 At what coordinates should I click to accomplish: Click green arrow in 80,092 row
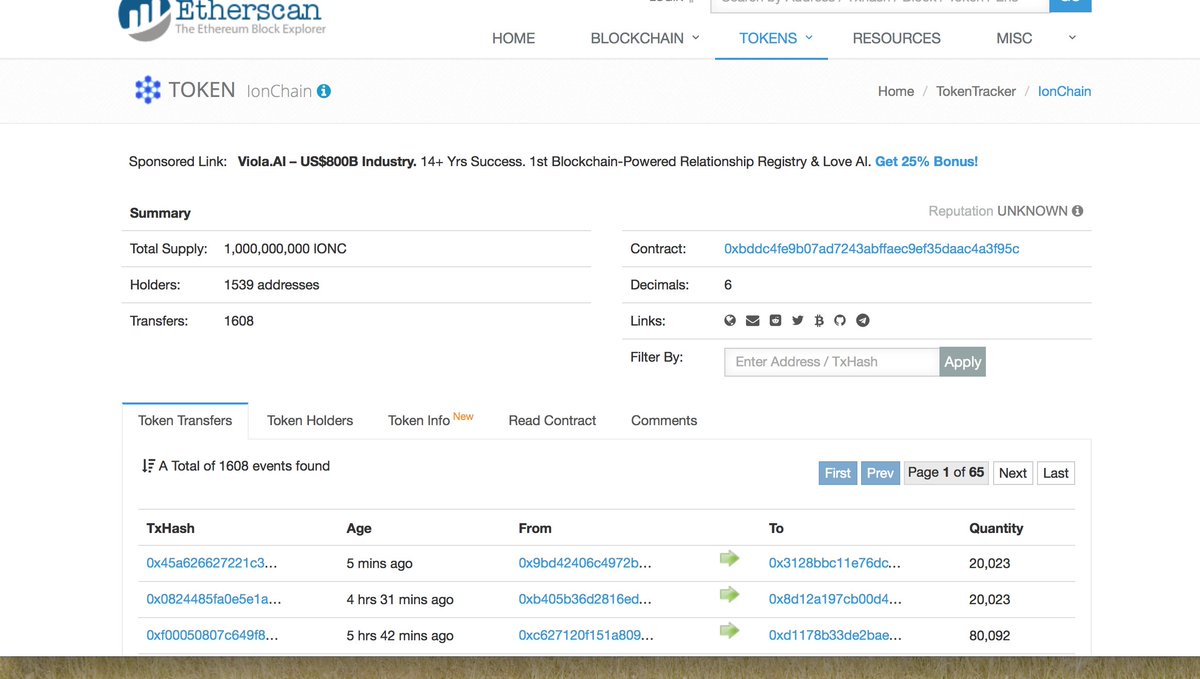tap(730, 630)
